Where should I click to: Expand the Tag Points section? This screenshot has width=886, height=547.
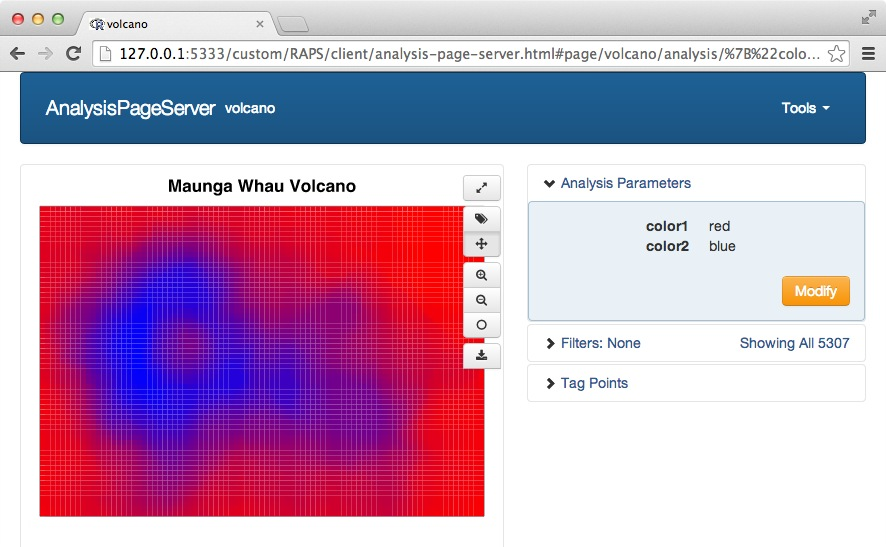pos(594,383)
